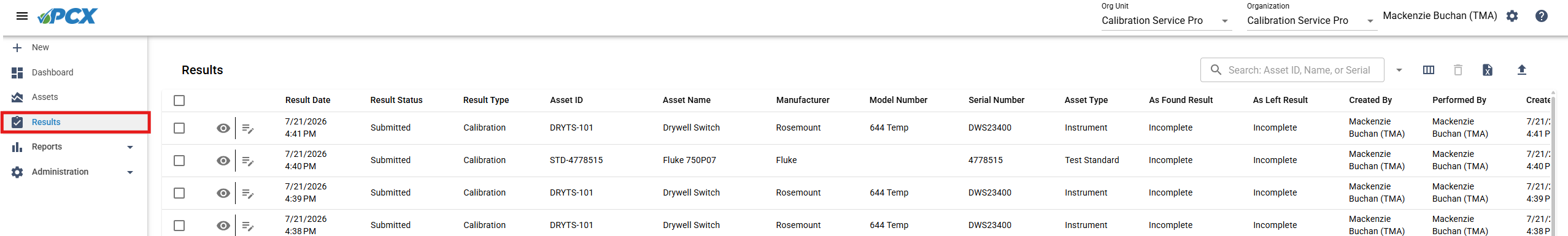View the STD-4778515 result with eye icon
Viewport: 1568px width, 236px height.
(x=223, y=161)
